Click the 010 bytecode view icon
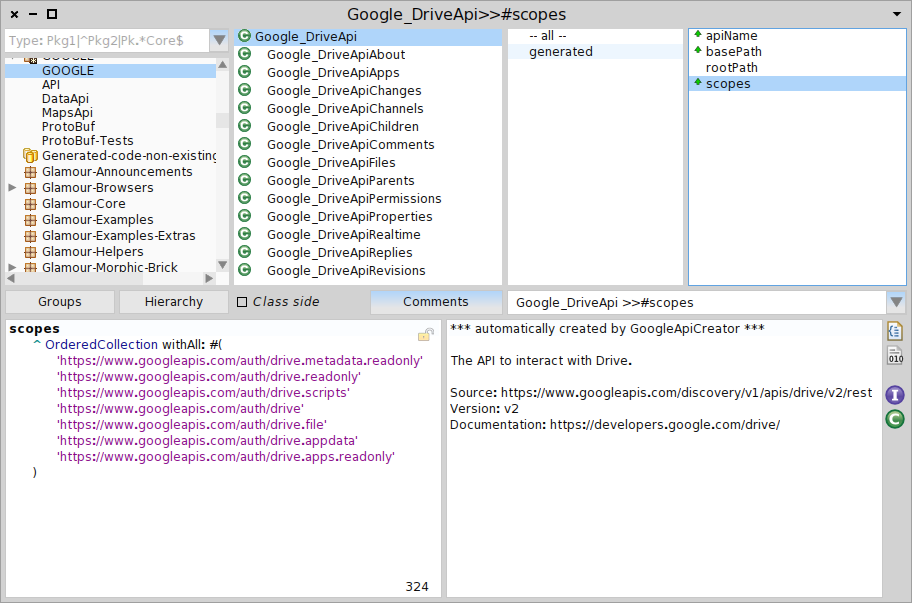The height and width of the screenshot is (603, 912). (x=895, y=355)
